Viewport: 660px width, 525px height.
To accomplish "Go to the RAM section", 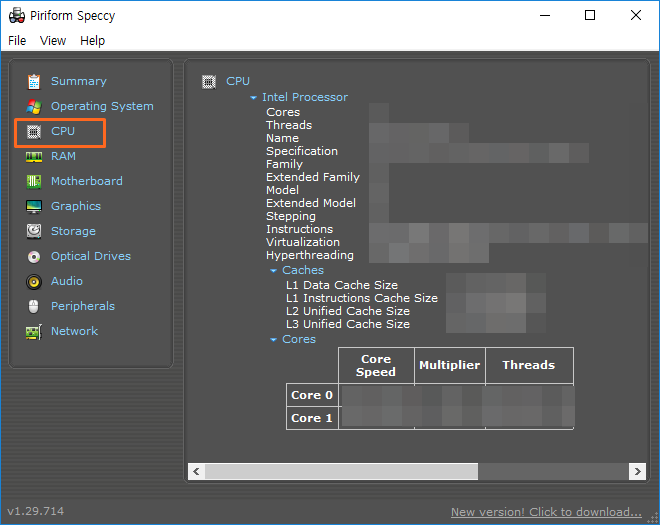I will (63, 156).
